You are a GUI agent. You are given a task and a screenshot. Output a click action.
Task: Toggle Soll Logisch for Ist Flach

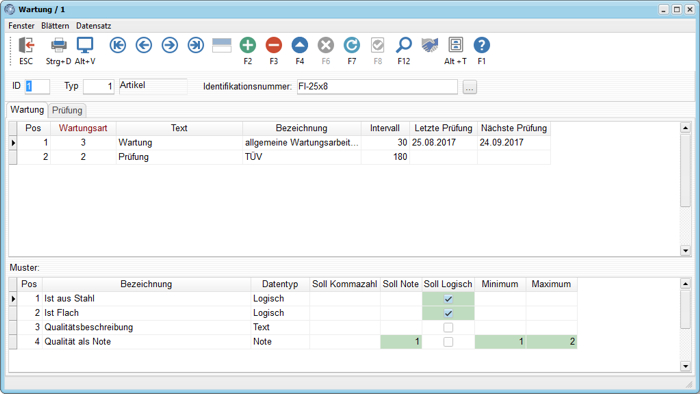pyautogui.click(x=448, y=313)
